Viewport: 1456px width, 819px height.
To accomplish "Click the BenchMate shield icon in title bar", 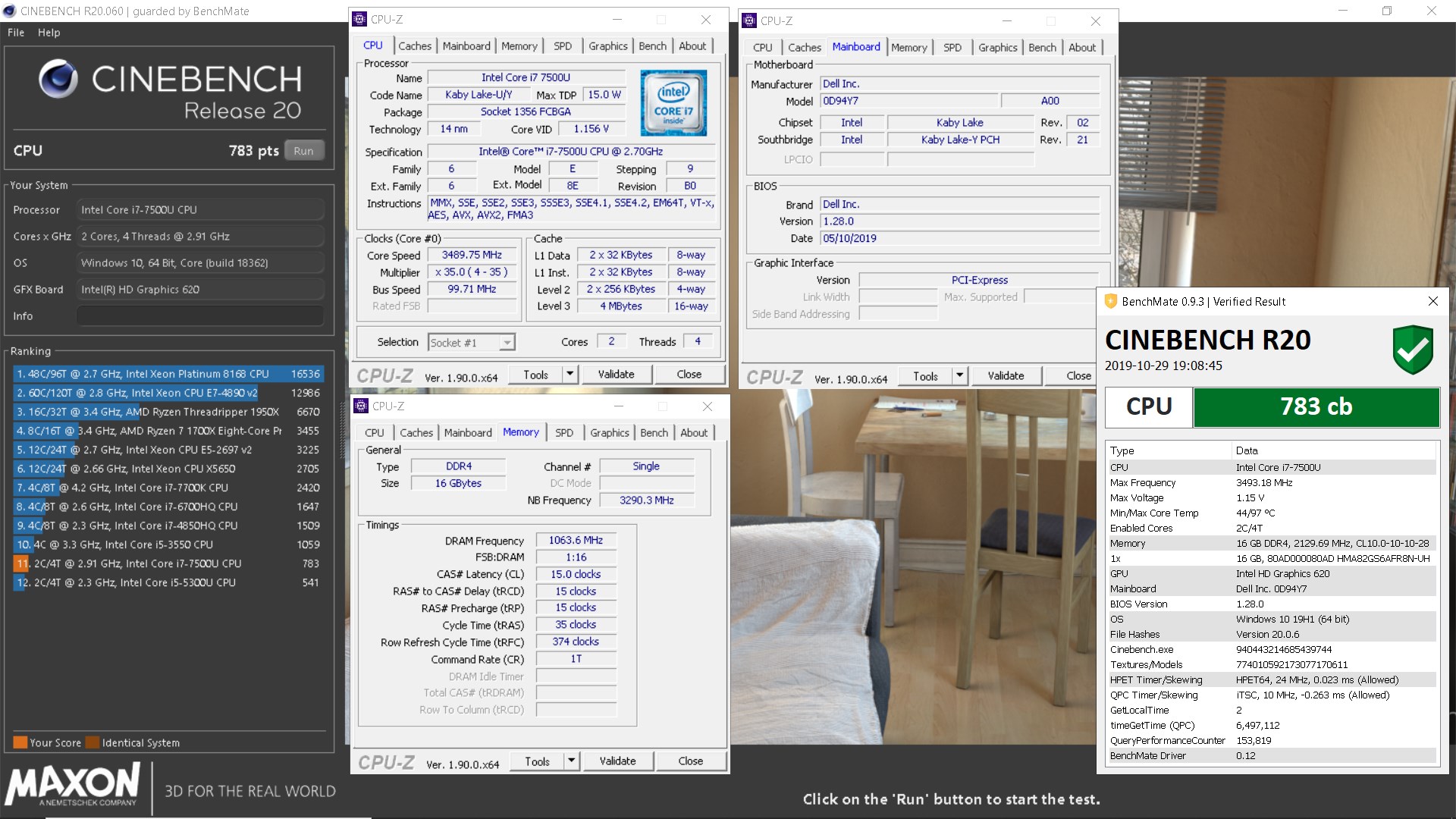I will coord(1111,301).
